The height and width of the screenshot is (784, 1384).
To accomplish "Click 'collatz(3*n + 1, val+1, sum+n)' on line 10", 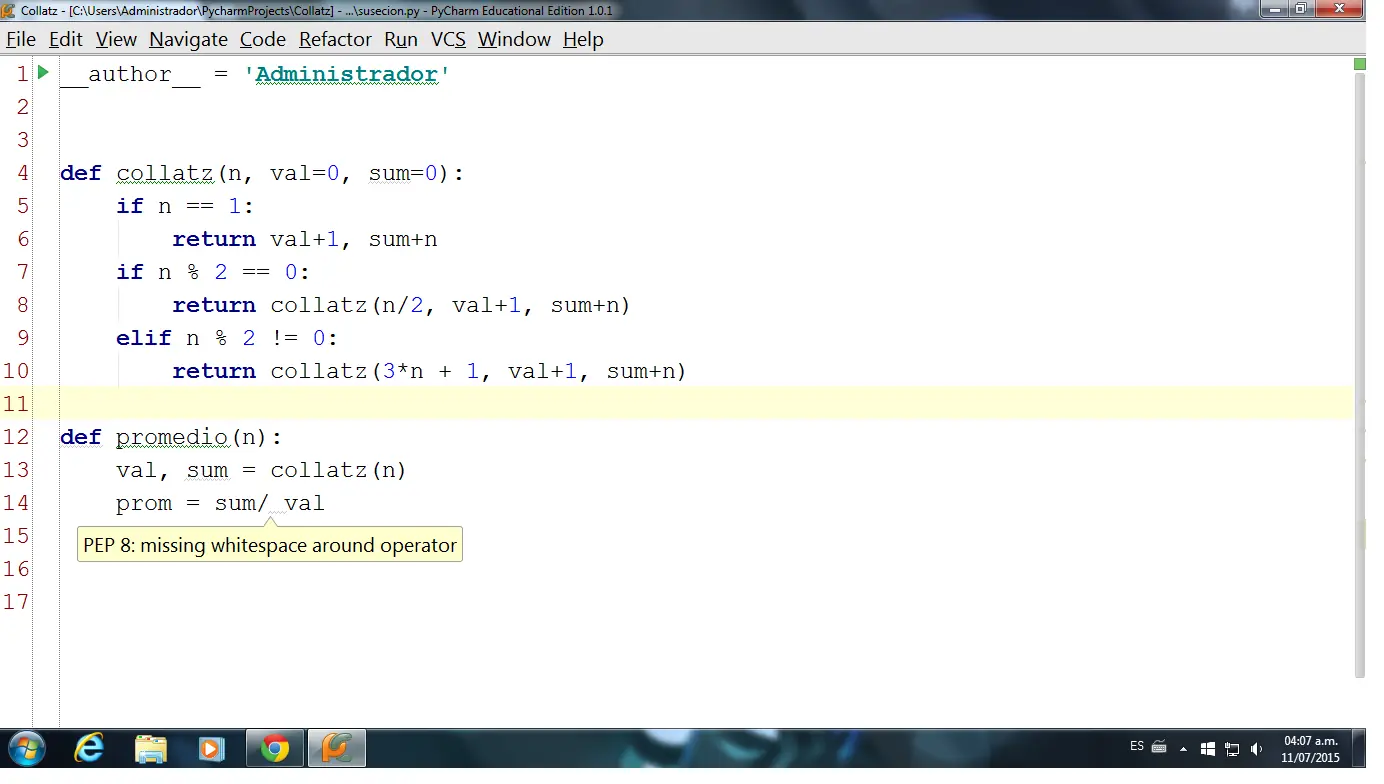I will [x=478, y=371].
